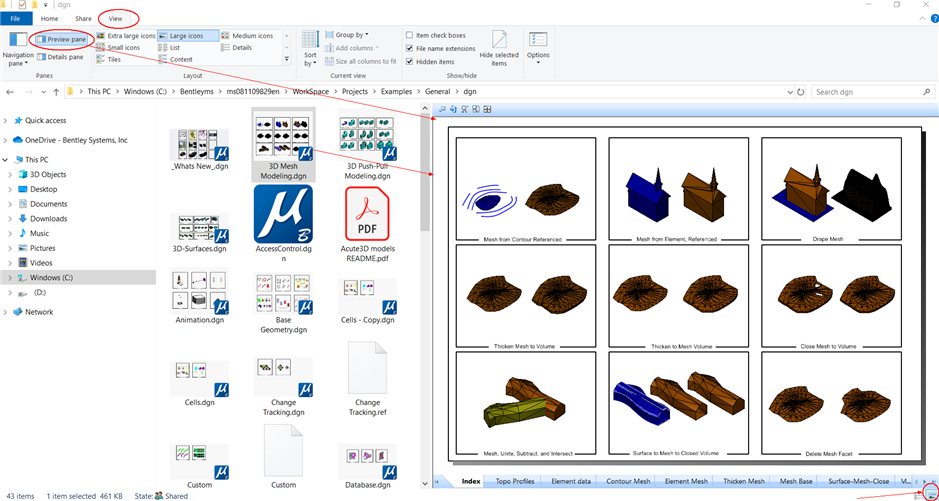Select Acute3D models README.pdf file

tap(367, 224)
